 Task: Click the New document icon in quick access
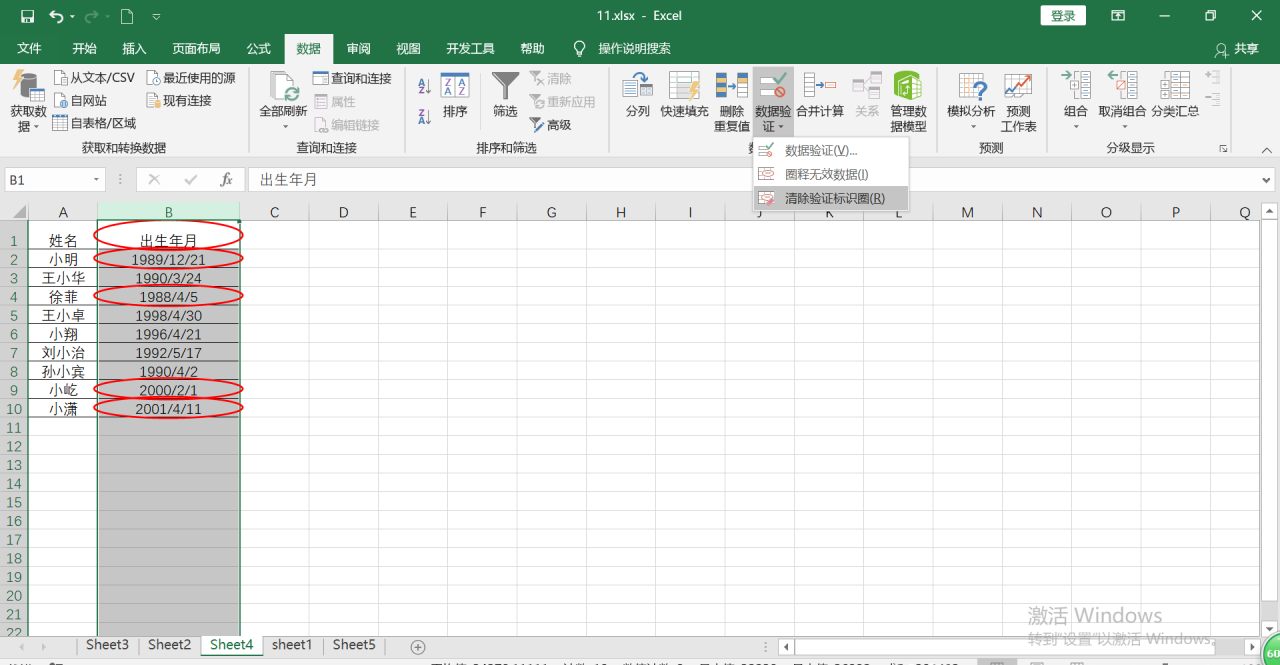tap(126, 16)
